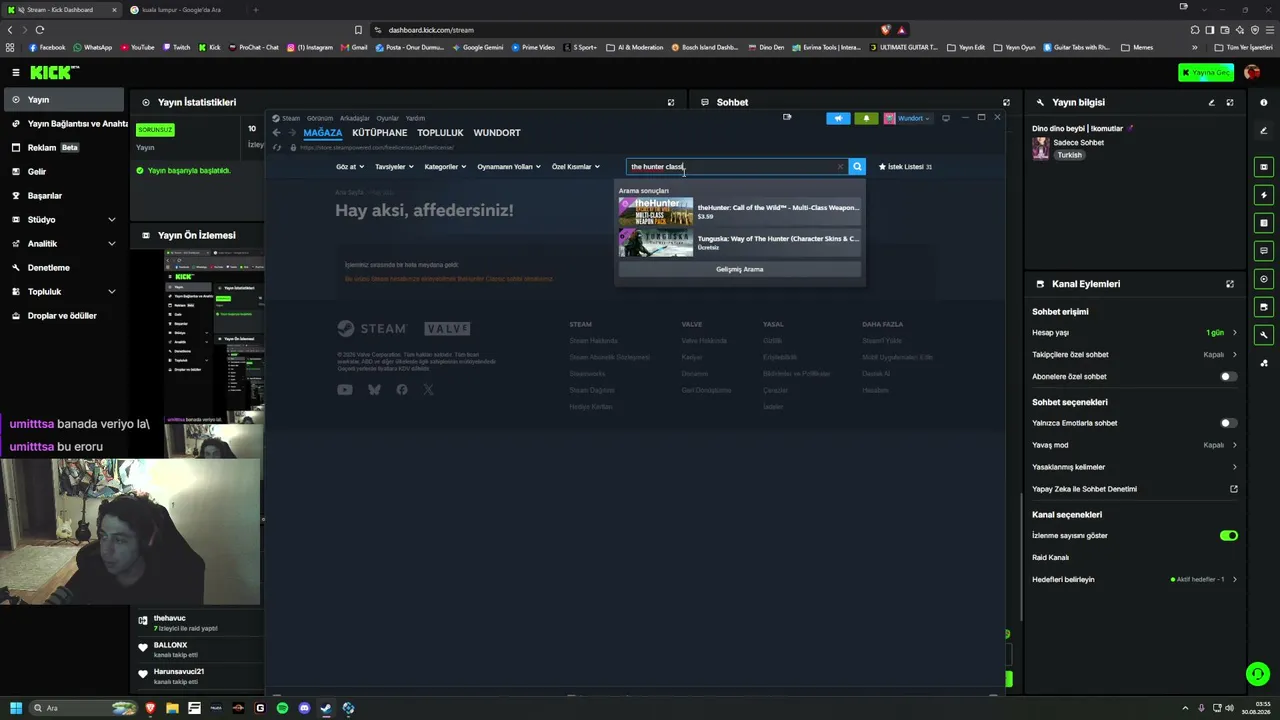Open the Kick profile avatar
This screenshot has width=1280, height=720.
pos(1252,72)
